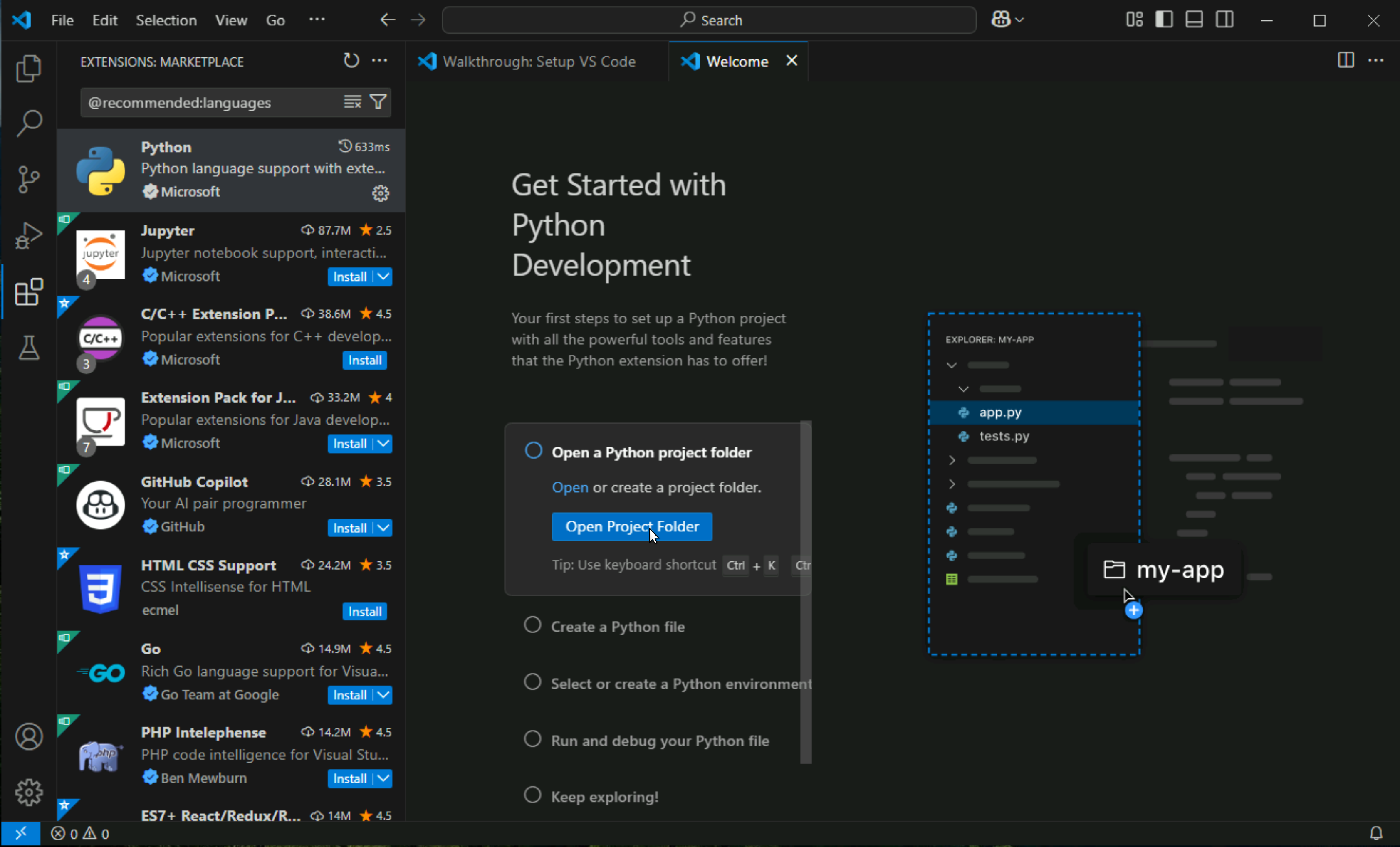Open the Selection menu

pyautogui.click(x=166, y=20)
